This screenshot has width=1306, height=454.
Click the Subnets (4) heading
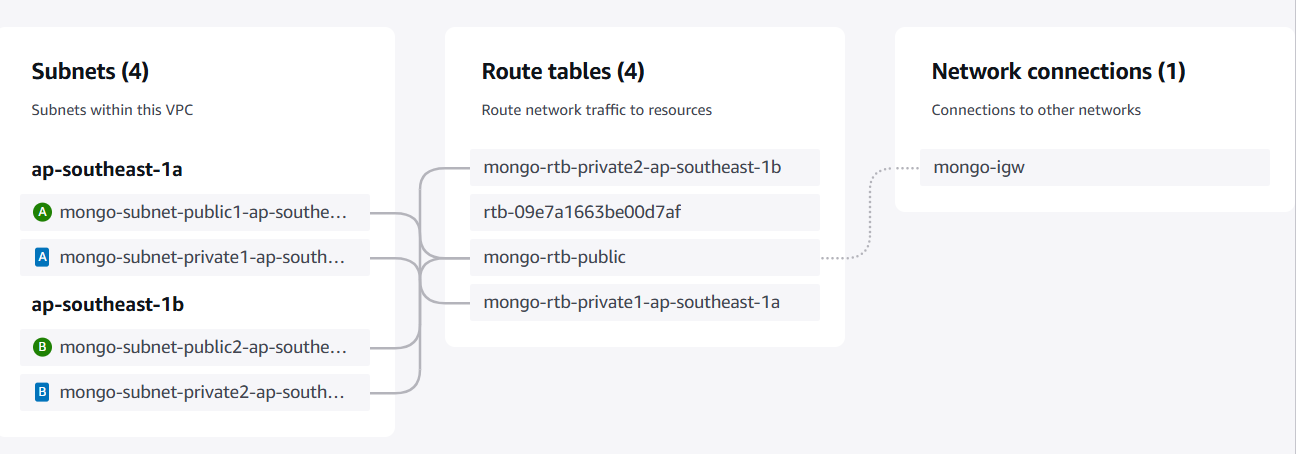[90, 71]
